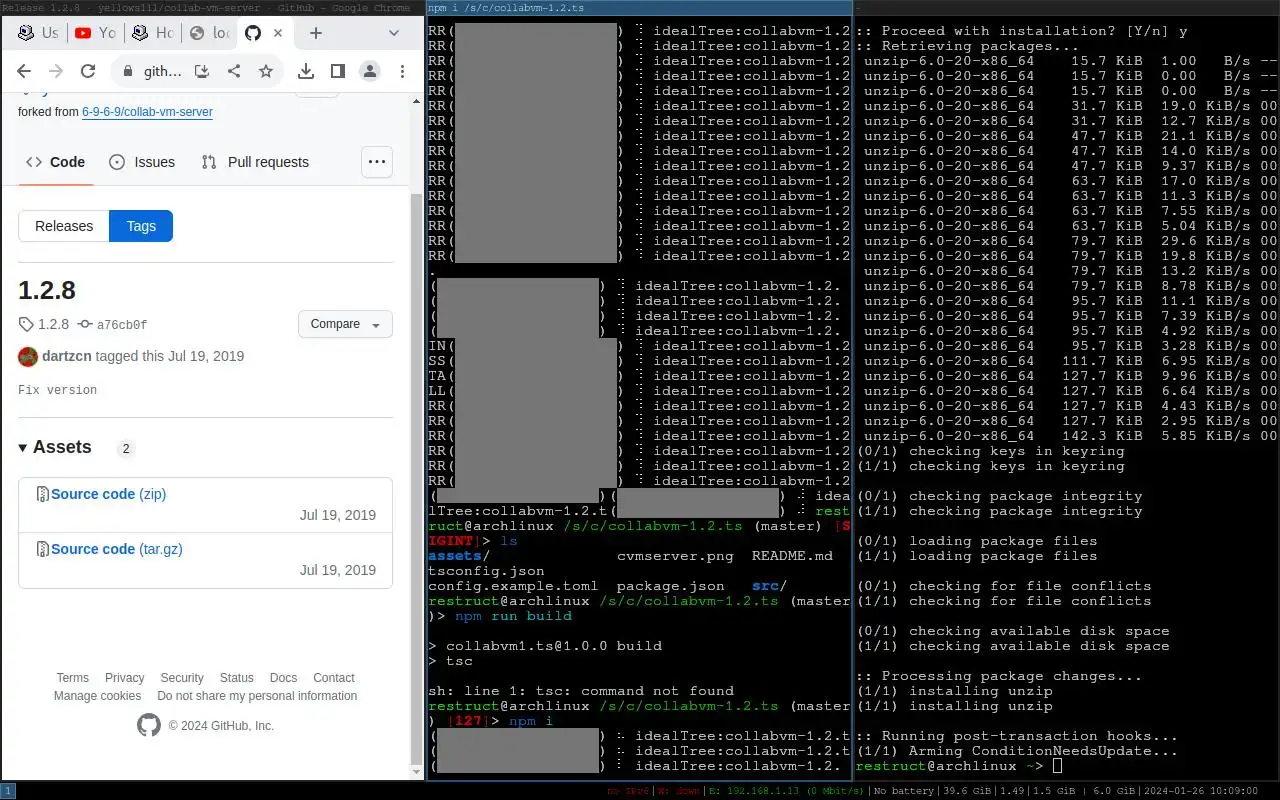Screen dimensions: 1280x800
Task: Open the Security footer link
Action: coord(182,678)
